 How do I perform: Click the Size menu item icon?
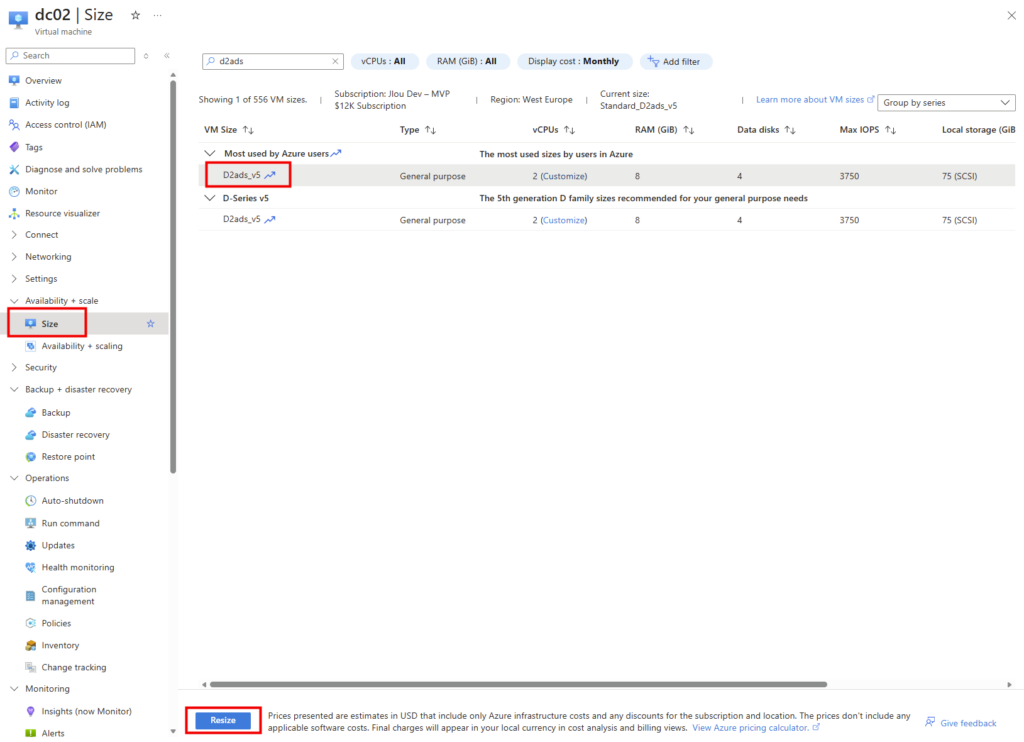point(30,323)
